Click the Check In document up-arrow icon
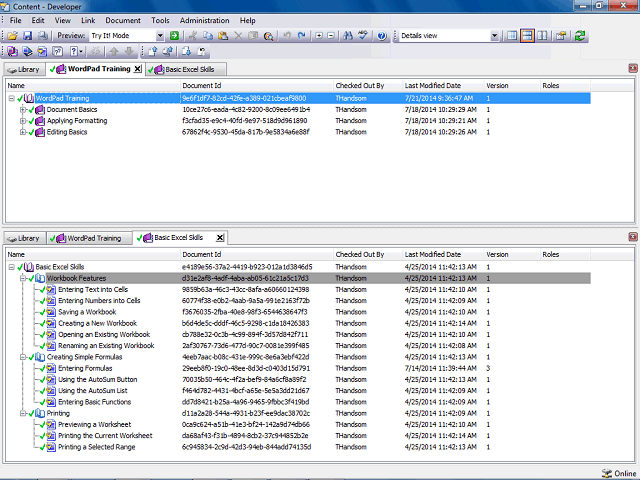The image size is (640, 480). click(153, 51)
